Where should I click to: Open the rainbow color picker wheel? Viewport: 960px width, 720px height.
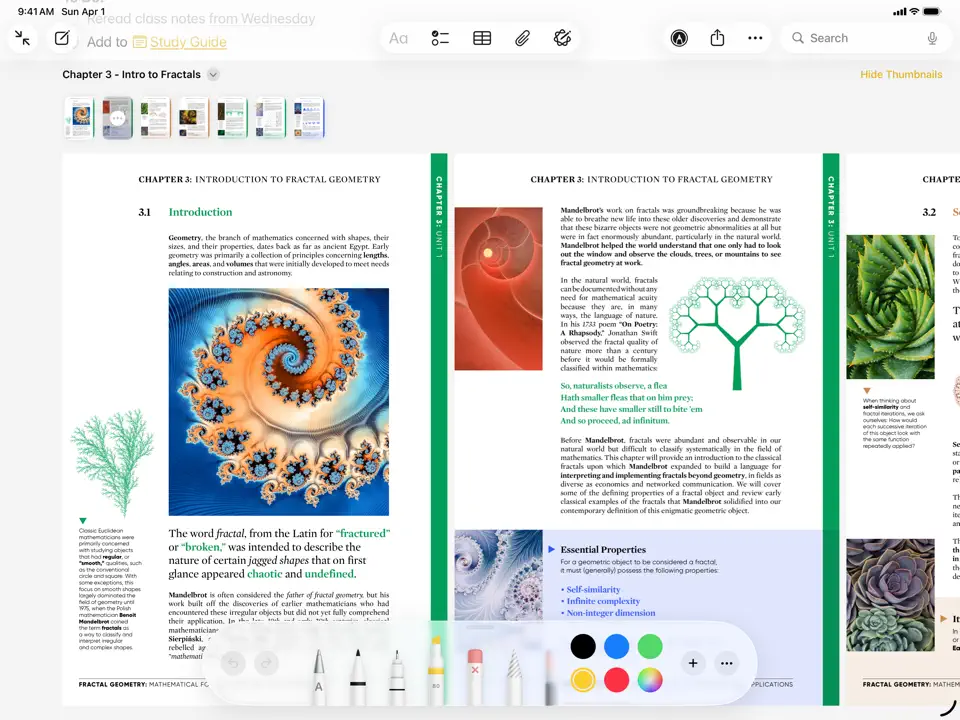coord(650,680)
